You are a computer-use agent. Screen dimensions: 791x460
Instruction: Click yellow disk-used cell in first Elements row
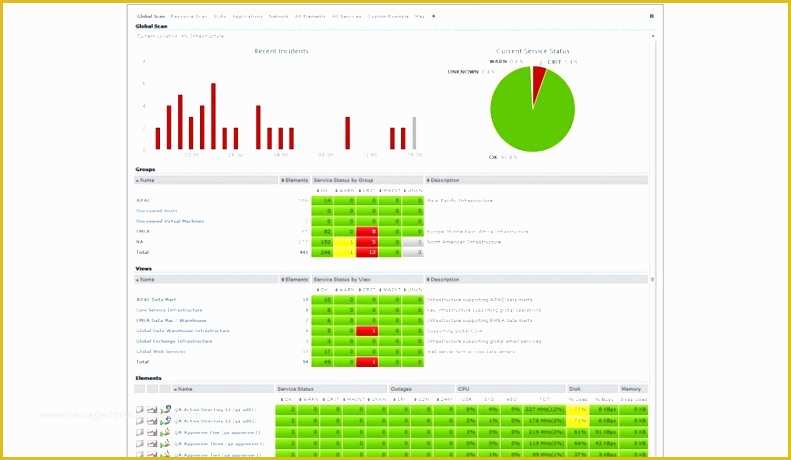click(x=578, y=410)
